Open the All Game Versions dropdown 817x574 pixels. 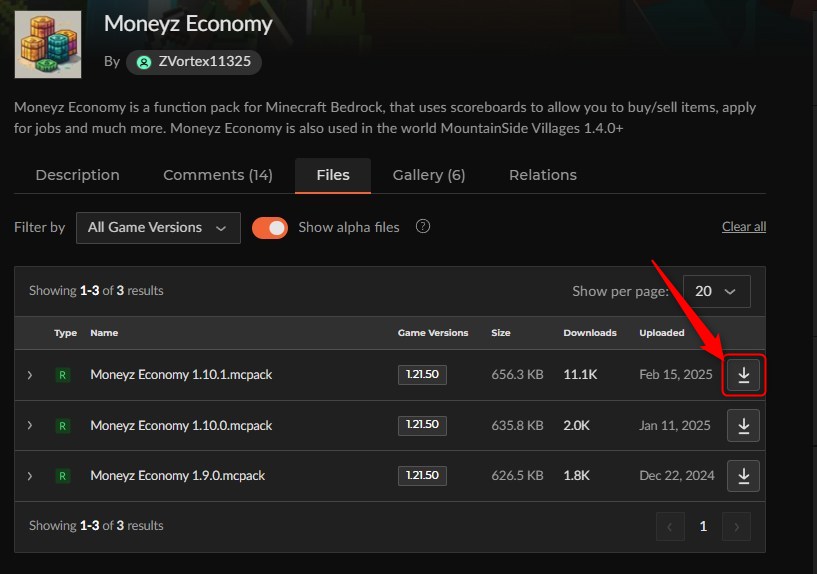coord(158,228)
